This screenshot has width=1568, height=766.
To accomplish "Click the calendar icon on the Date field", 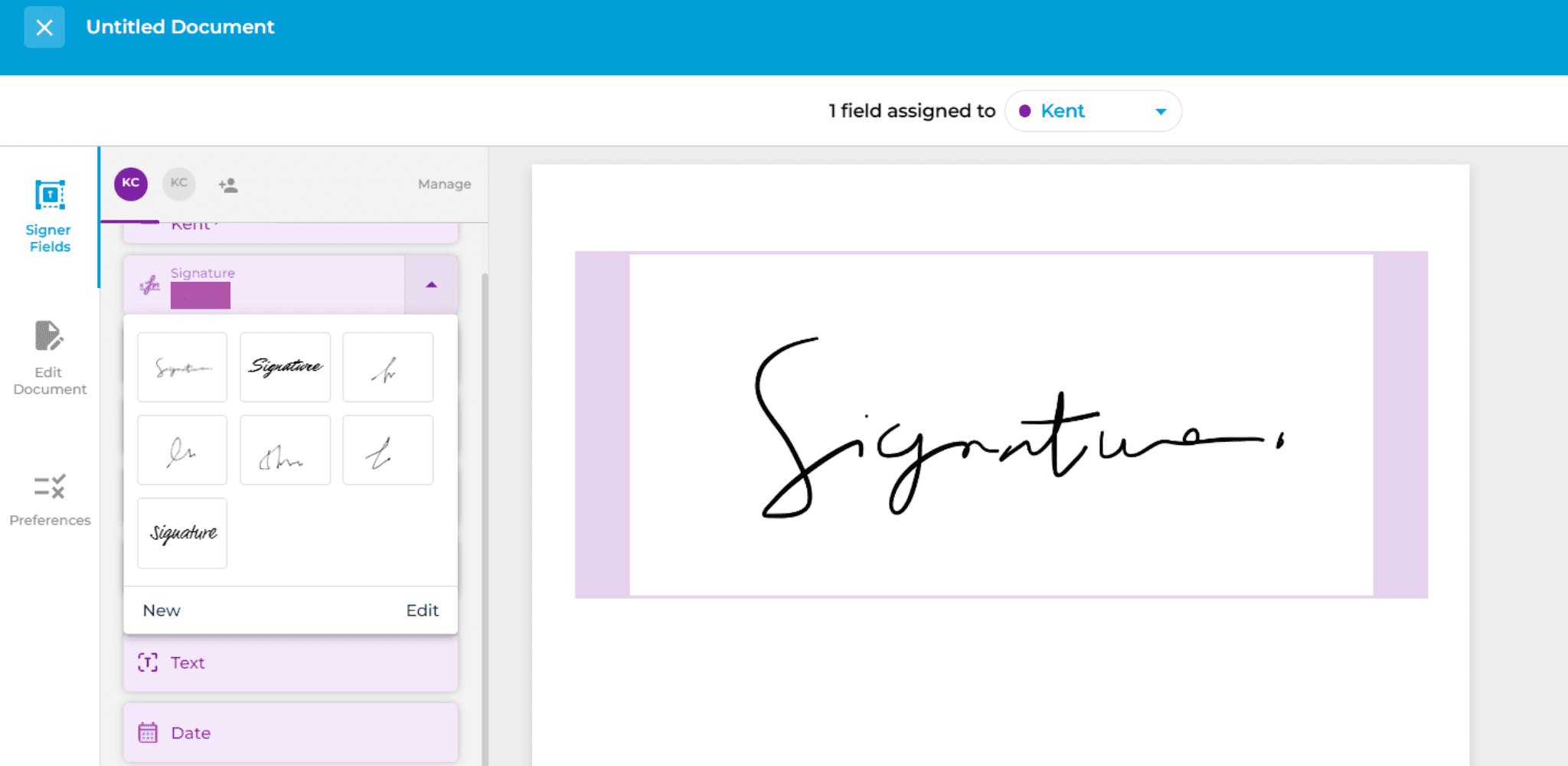I will [148, 732].
